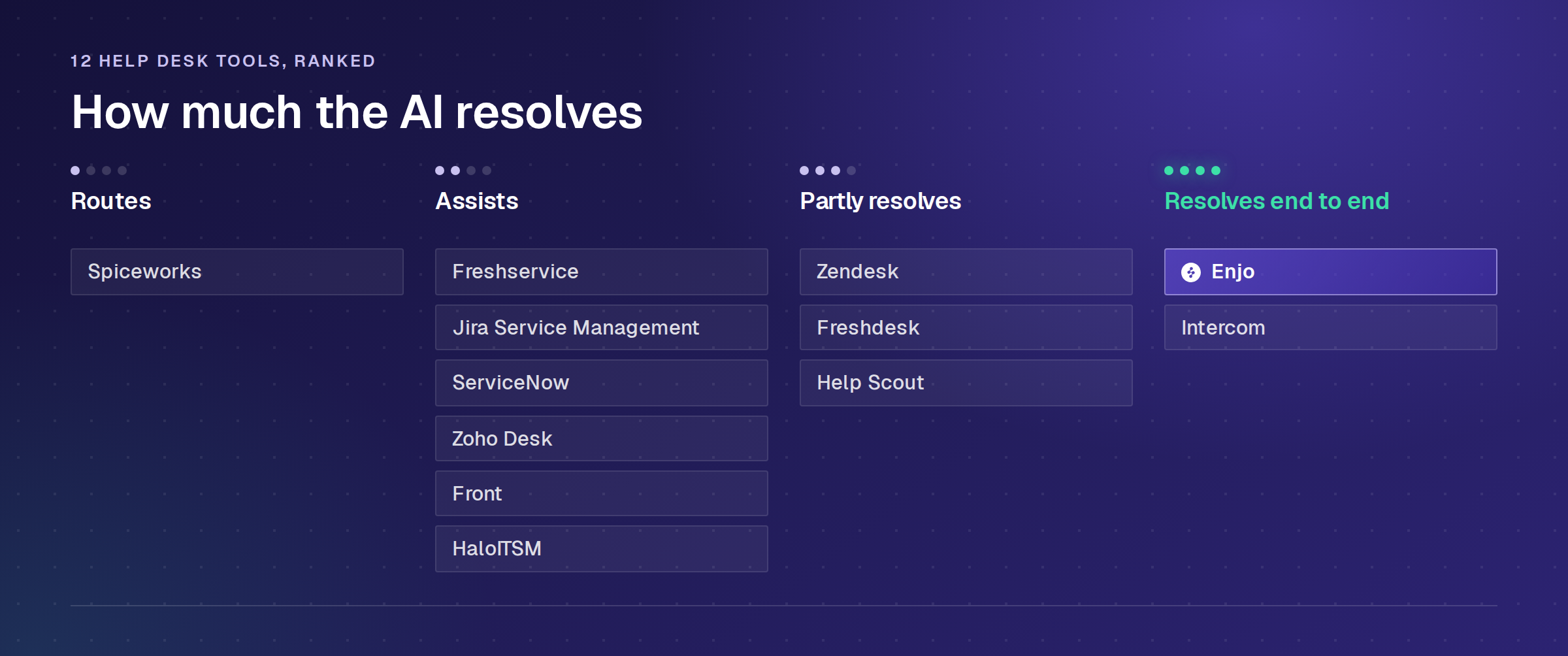Click the Enjo logo icon
Screen dimensions: 1568x656
1190,272
